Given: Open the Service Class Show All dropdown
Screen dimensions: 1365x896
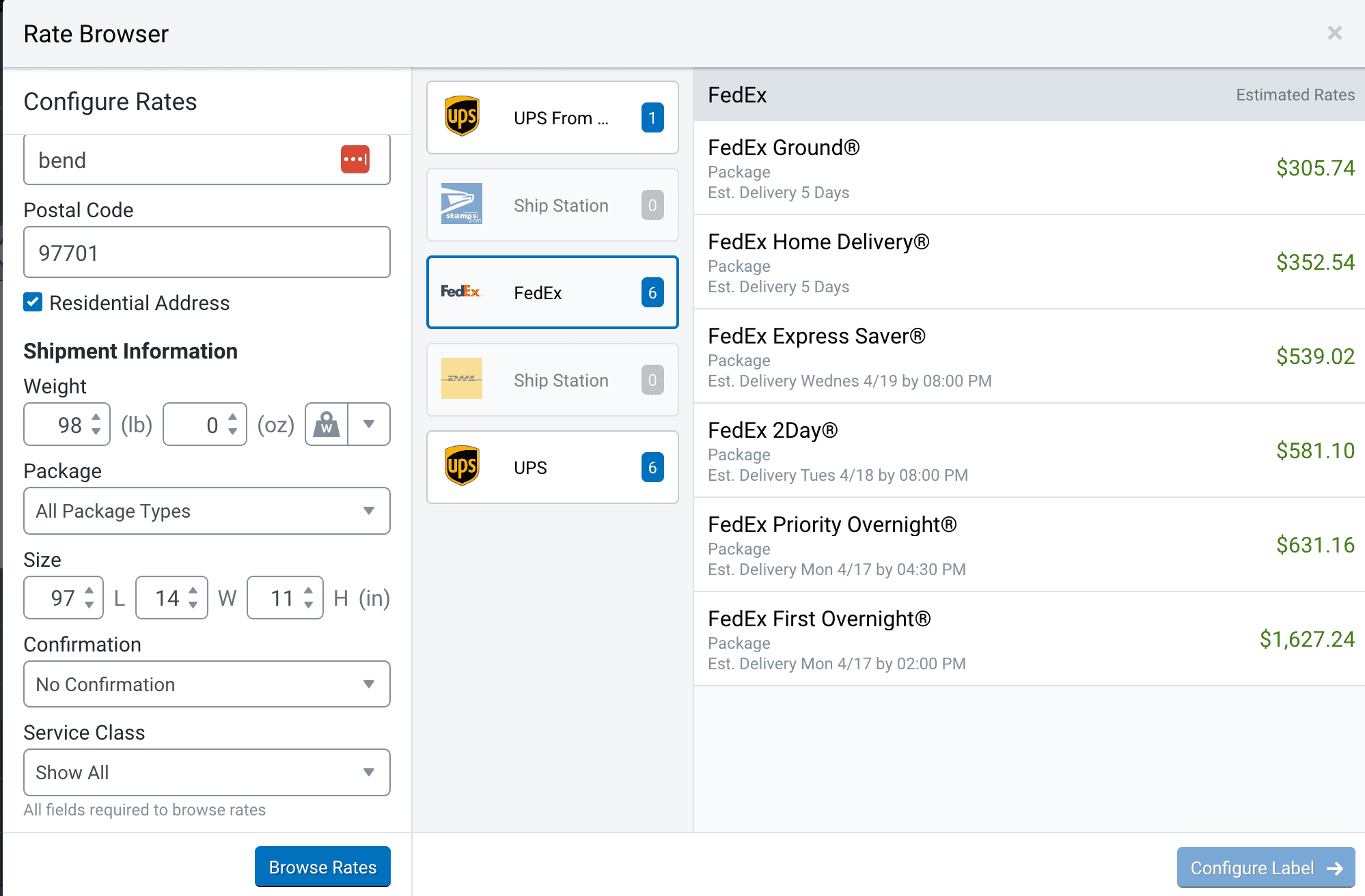Looking at the screenshot, I should 207,772.
